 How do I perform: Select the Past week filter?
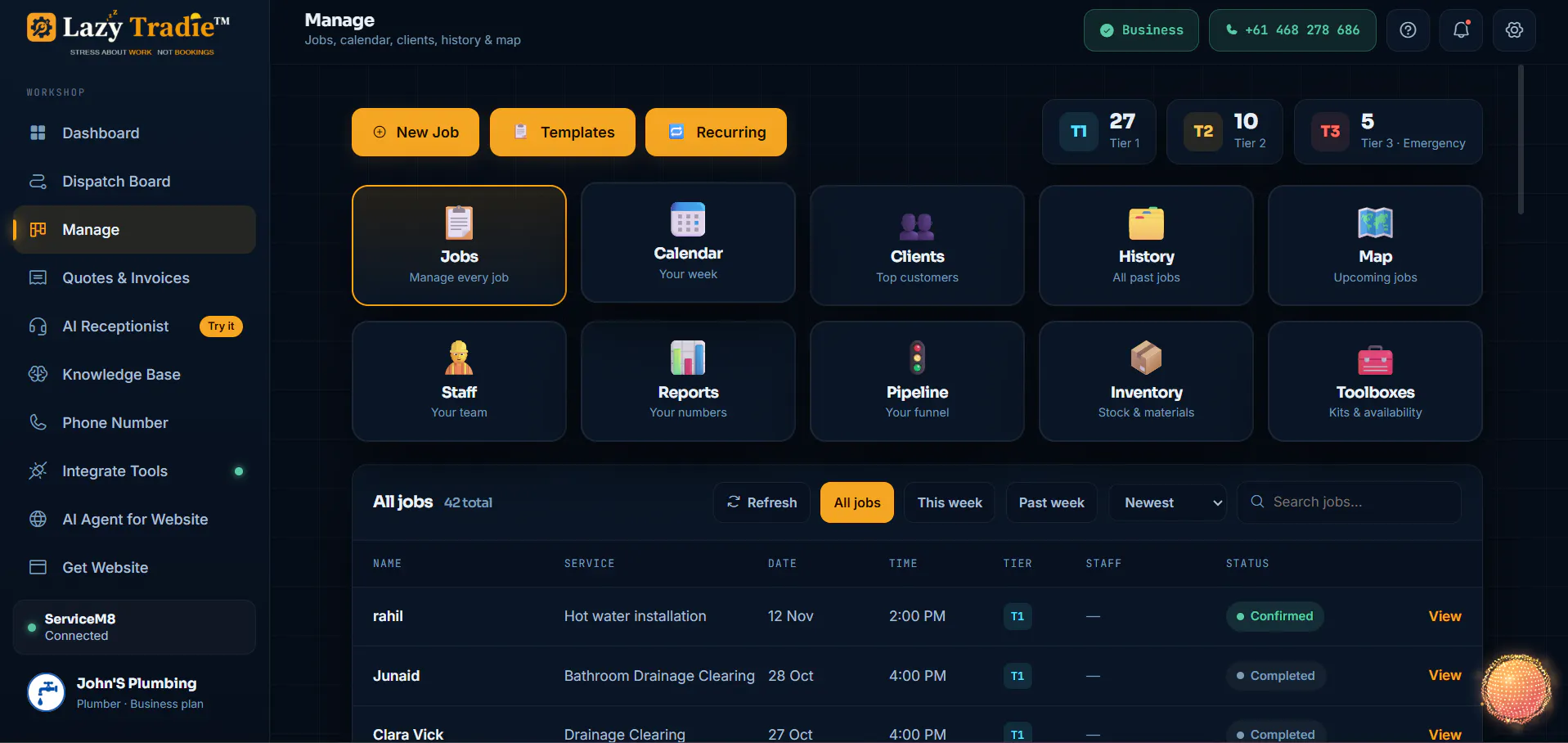1051,502
